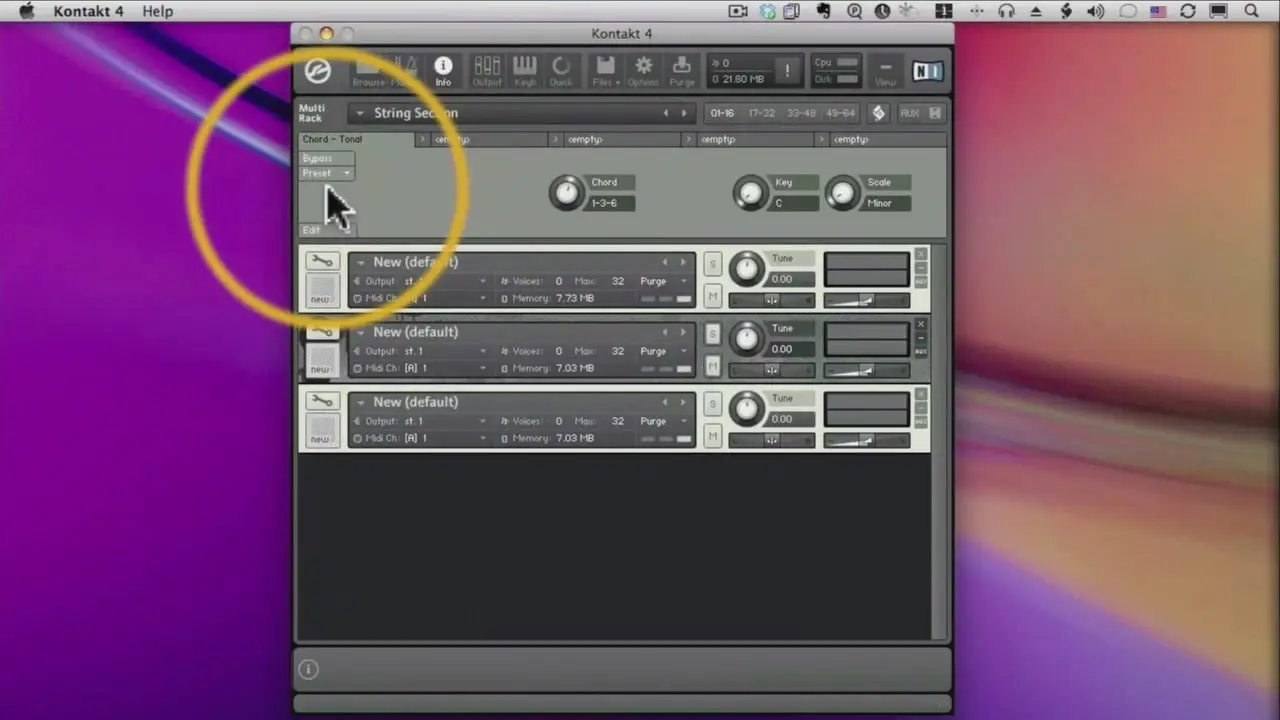The height and width of the screenshot is (720, 1280).
Task: Open the Kontakt 4 application menu
Action: (89, 11)
